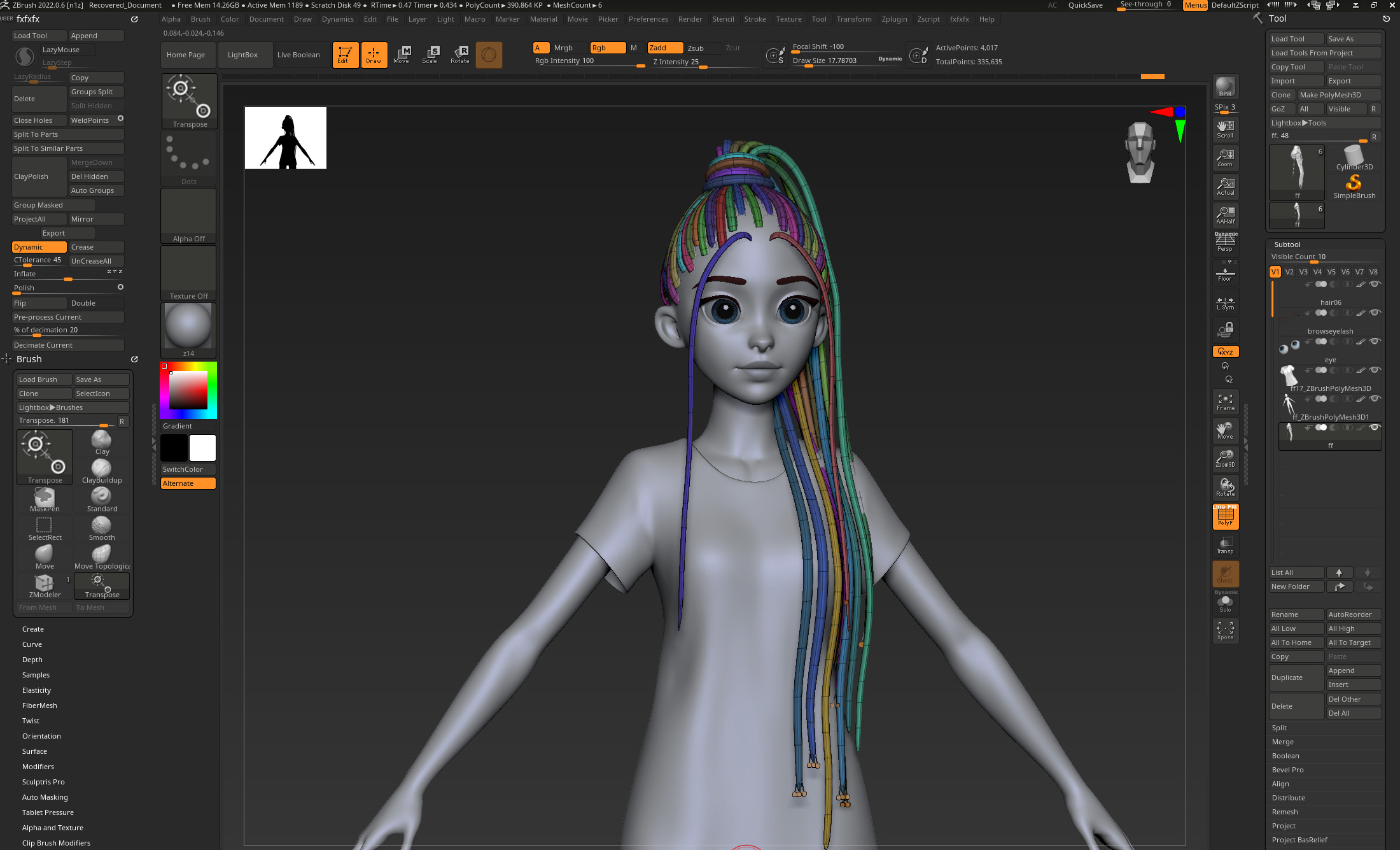Toggle visibility eye of hair06 subtool
Viewport: 1400px width, 850px height.
coord(1375,284)
